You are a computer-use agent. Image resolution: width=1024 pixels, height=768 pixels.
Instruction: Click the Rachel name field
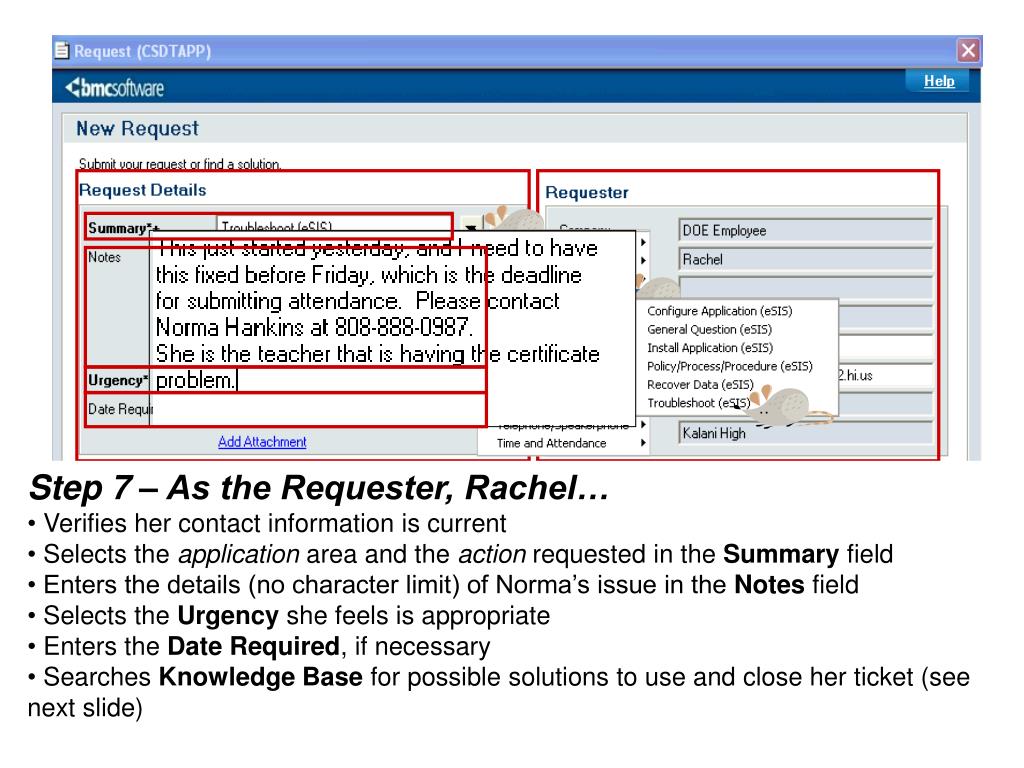click(806, 259)
